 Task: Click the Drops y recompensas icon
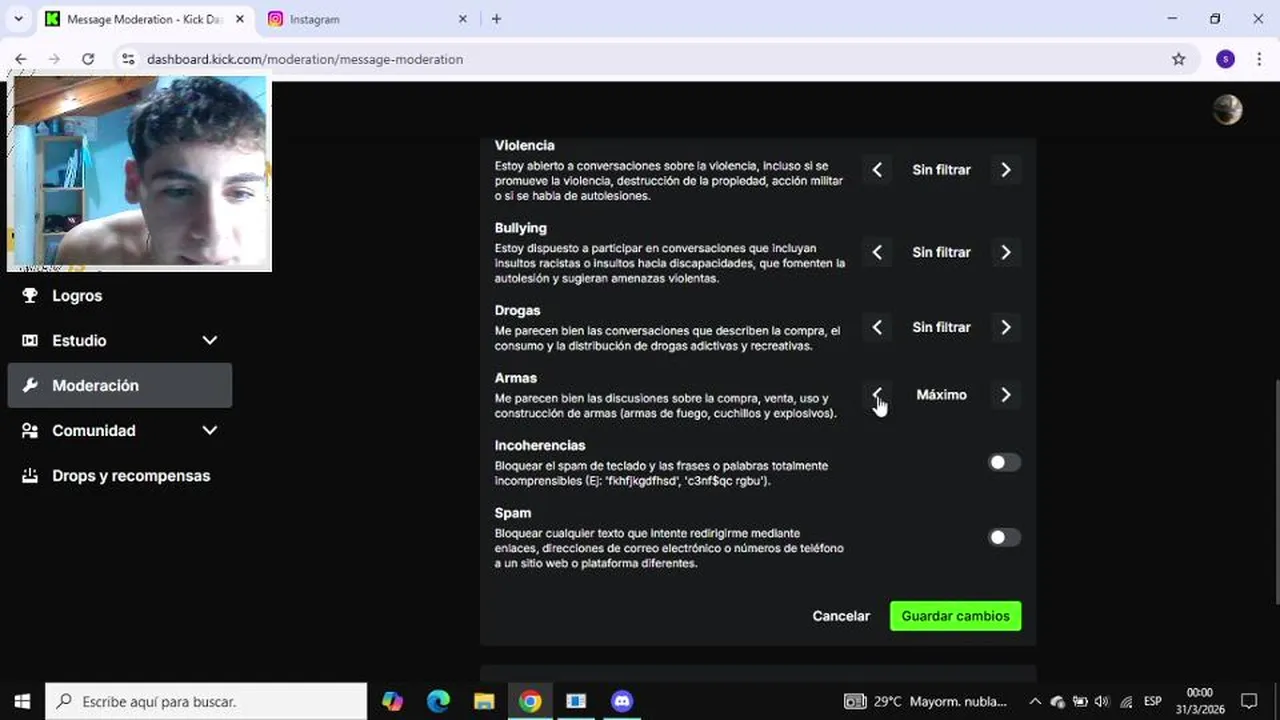(x=30, y=476)
